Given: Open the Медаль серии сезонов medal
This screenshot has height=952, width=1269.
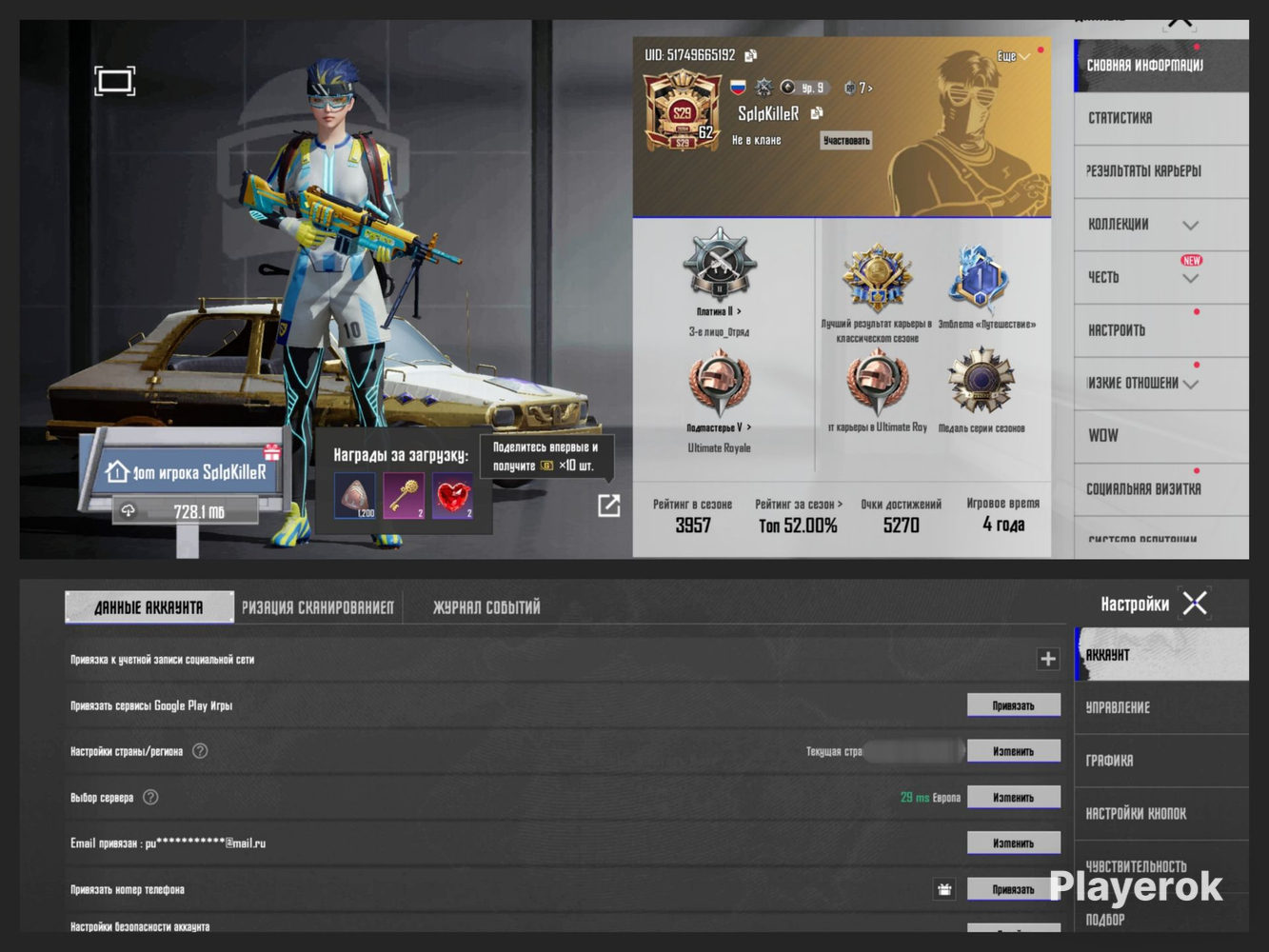Looking at the screenshot, I should point(981,382).
